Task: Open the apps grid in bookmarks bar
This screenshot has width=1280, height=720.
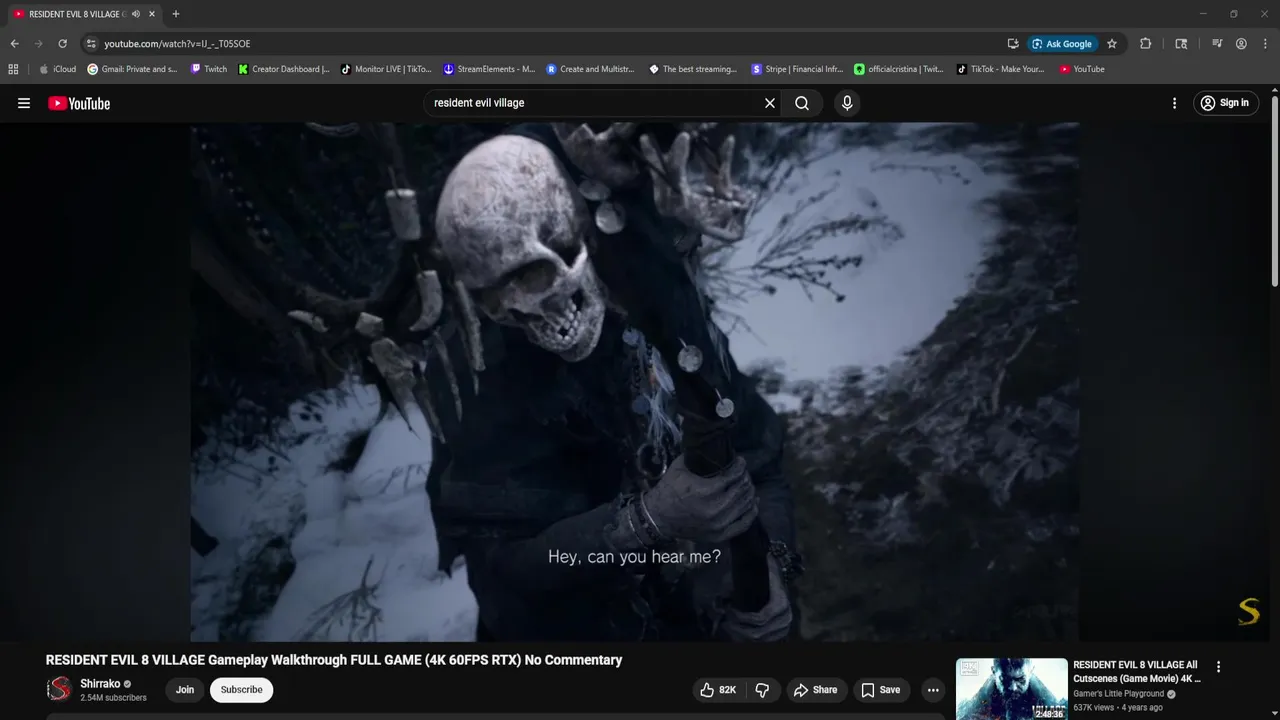Action: (x=13, y=69)
